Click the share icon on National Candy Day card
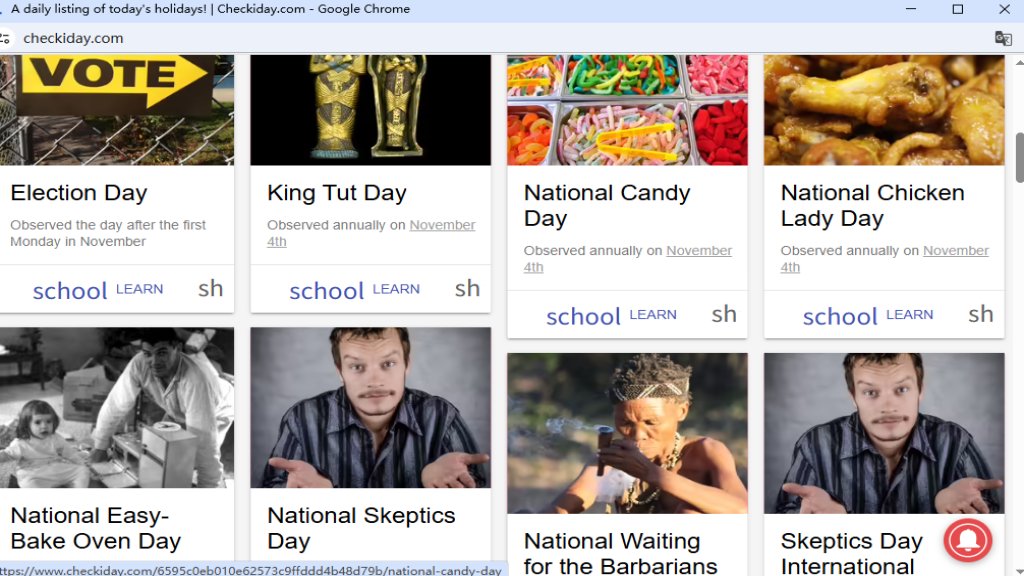The image size is (1024, 576). click(x=725, y=314)
